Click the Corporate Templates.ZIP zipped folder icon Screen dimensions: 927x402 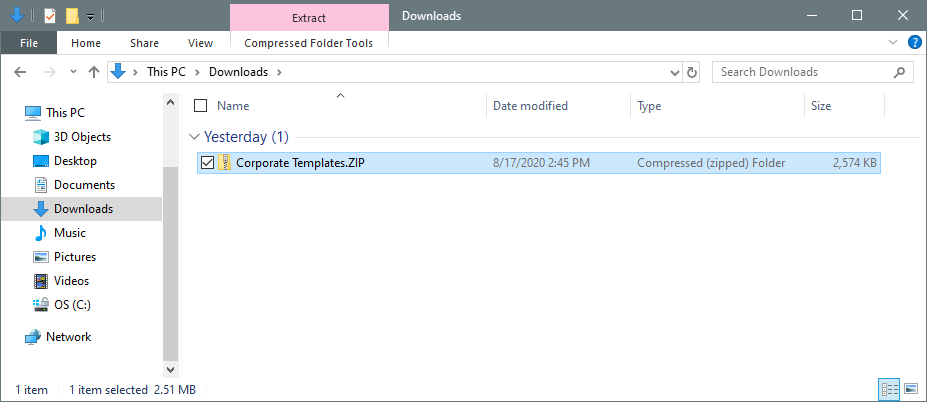coord(225,163)
